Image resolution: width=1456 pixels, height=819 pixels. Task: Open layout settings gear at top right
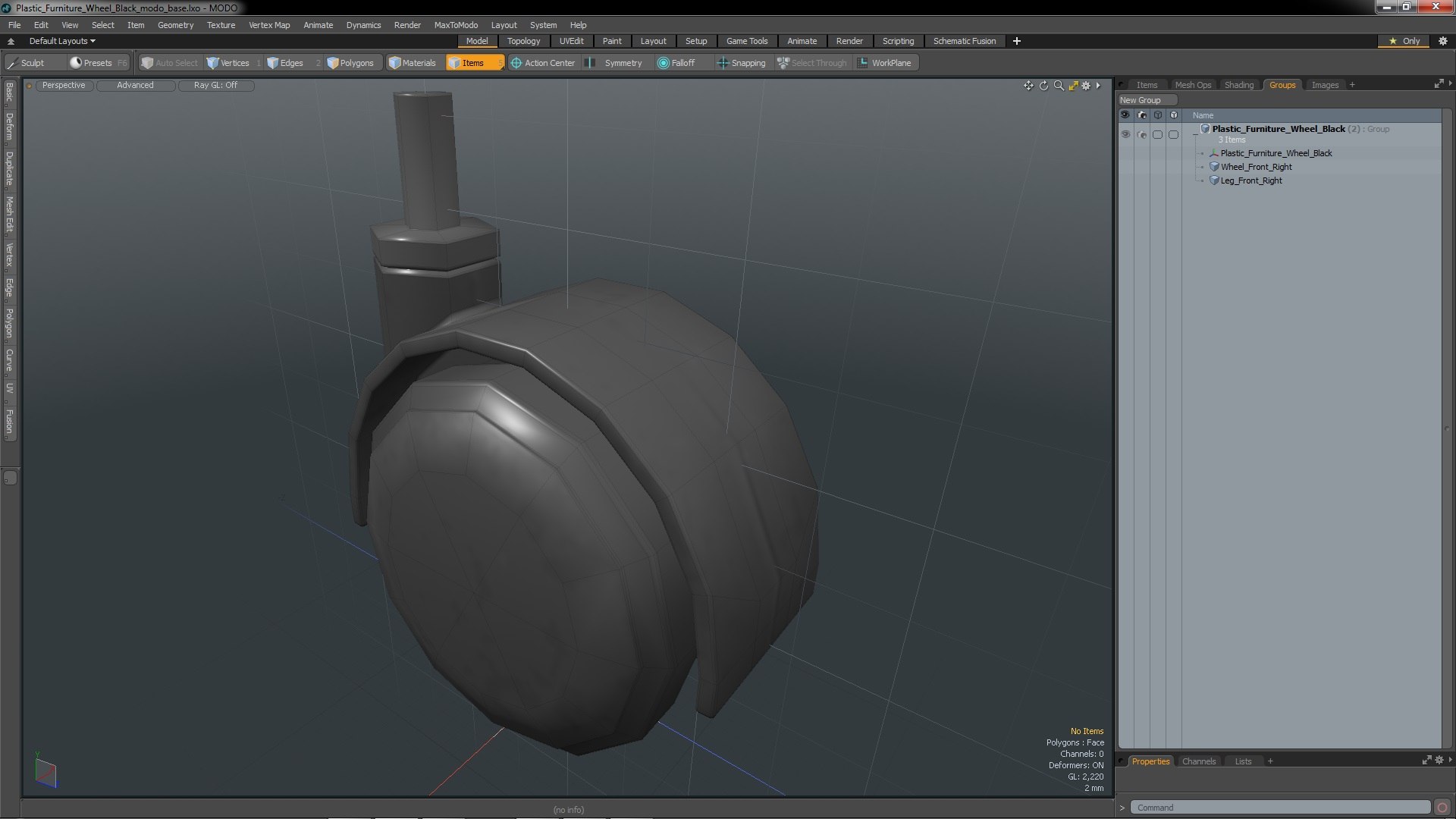[x=1442, y=41]
